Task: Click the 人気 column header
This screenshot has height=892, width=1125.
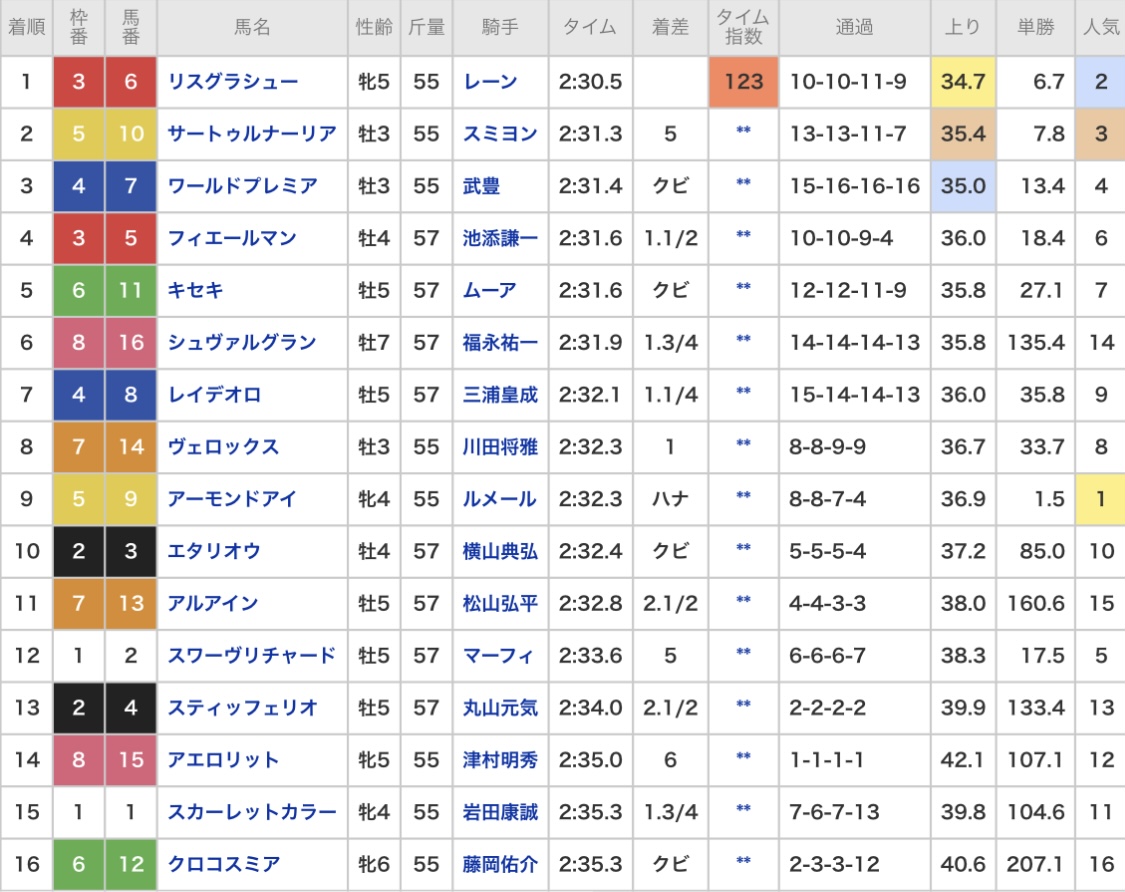Action: pos(1100,28)
